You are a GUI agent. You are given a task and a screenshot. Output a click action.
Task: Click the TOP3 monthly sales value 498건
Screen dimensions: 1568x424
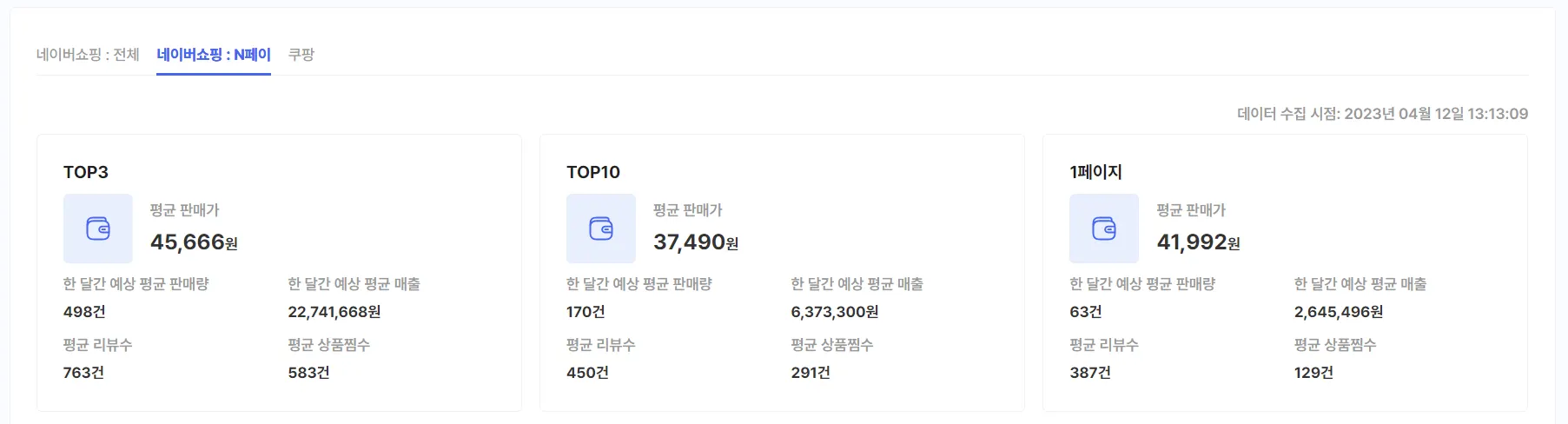(84, 312)
